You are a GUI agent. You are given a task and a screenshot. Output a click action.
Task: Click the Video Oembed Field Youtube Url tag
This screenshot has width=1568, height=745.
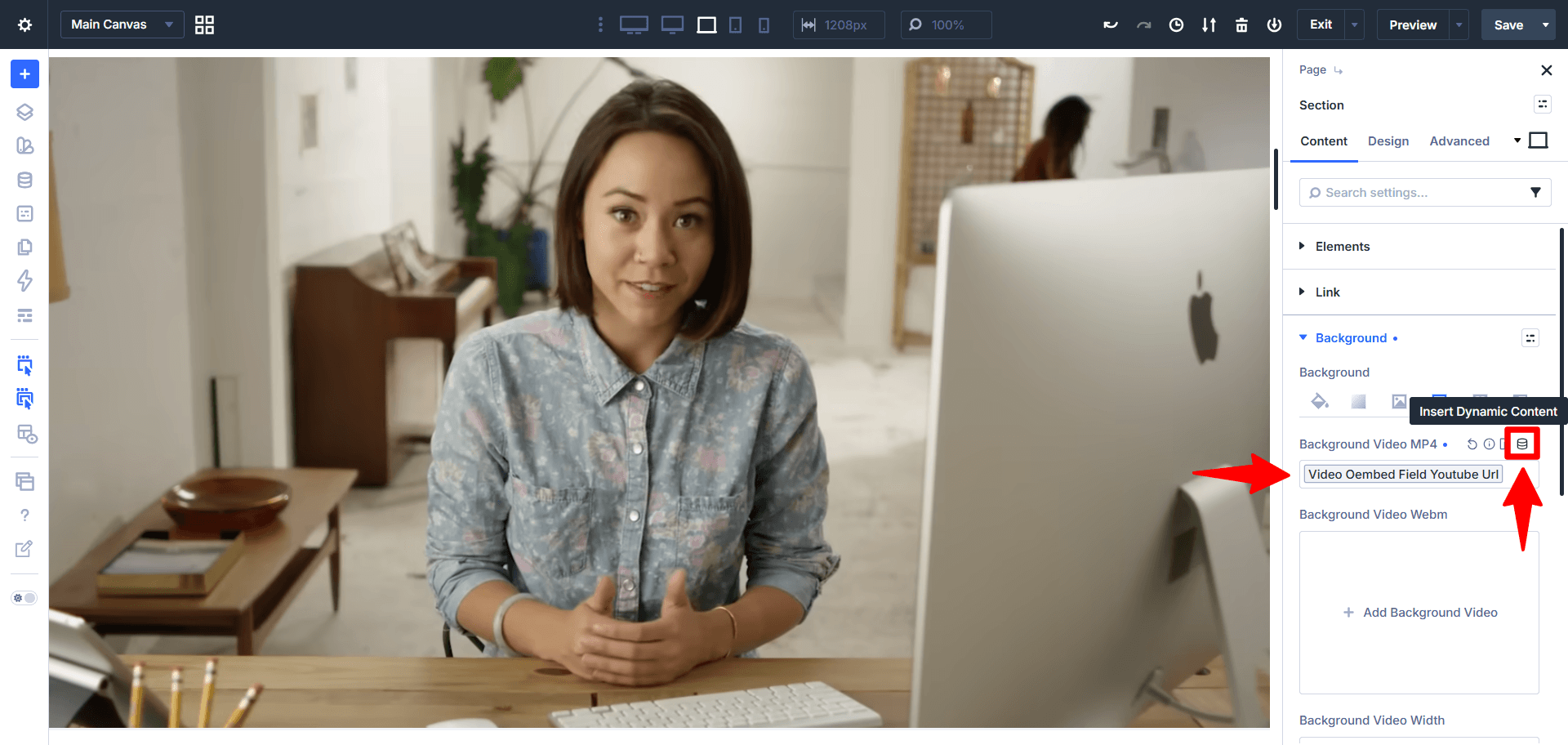tap(1403, 475)
